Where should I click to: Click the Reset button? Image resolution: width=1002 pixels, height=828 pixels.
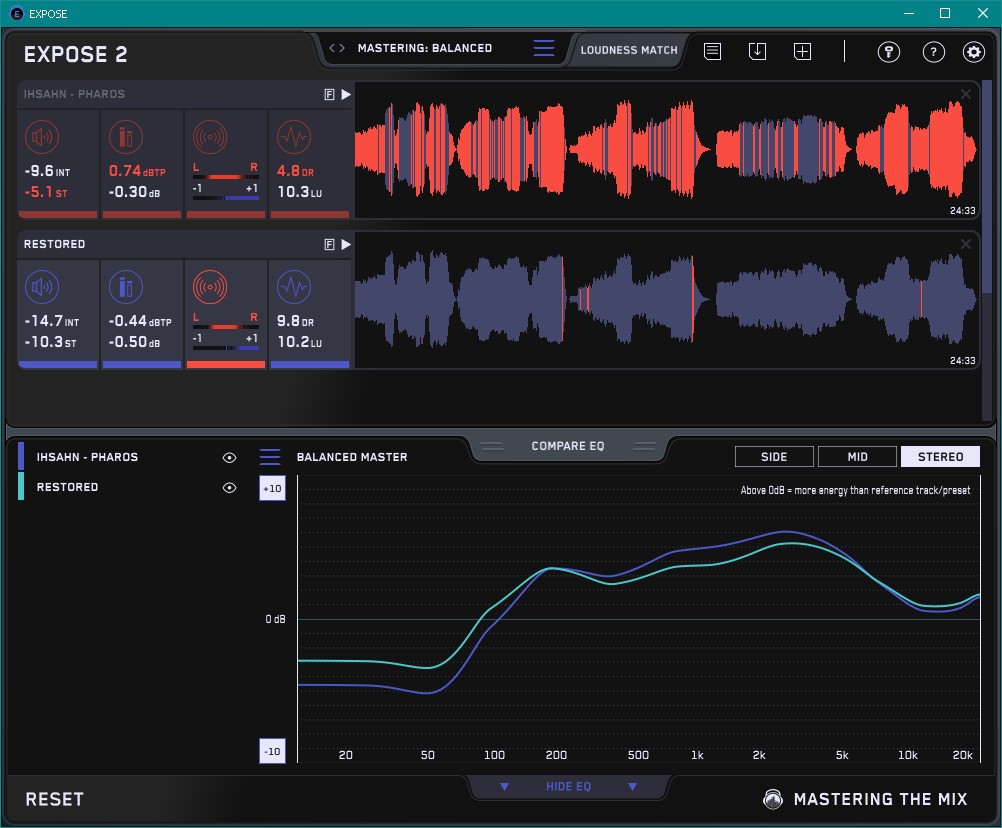[x=55, y=799]
